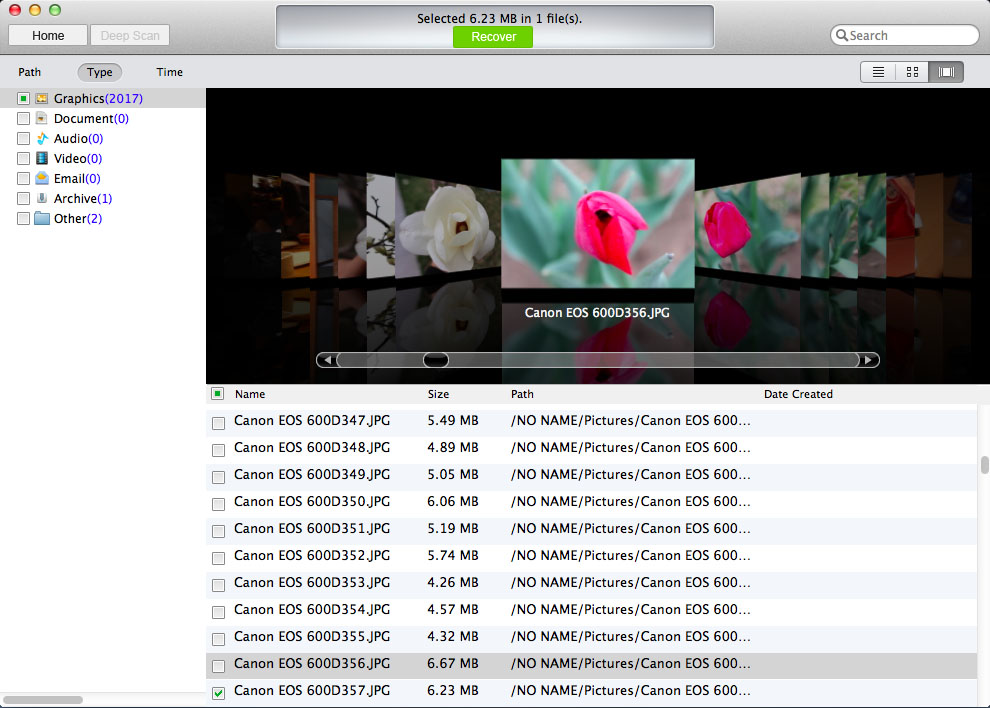990x708 pixels.
Task: Click the Other category folder icon
Action: coord(42,219)
